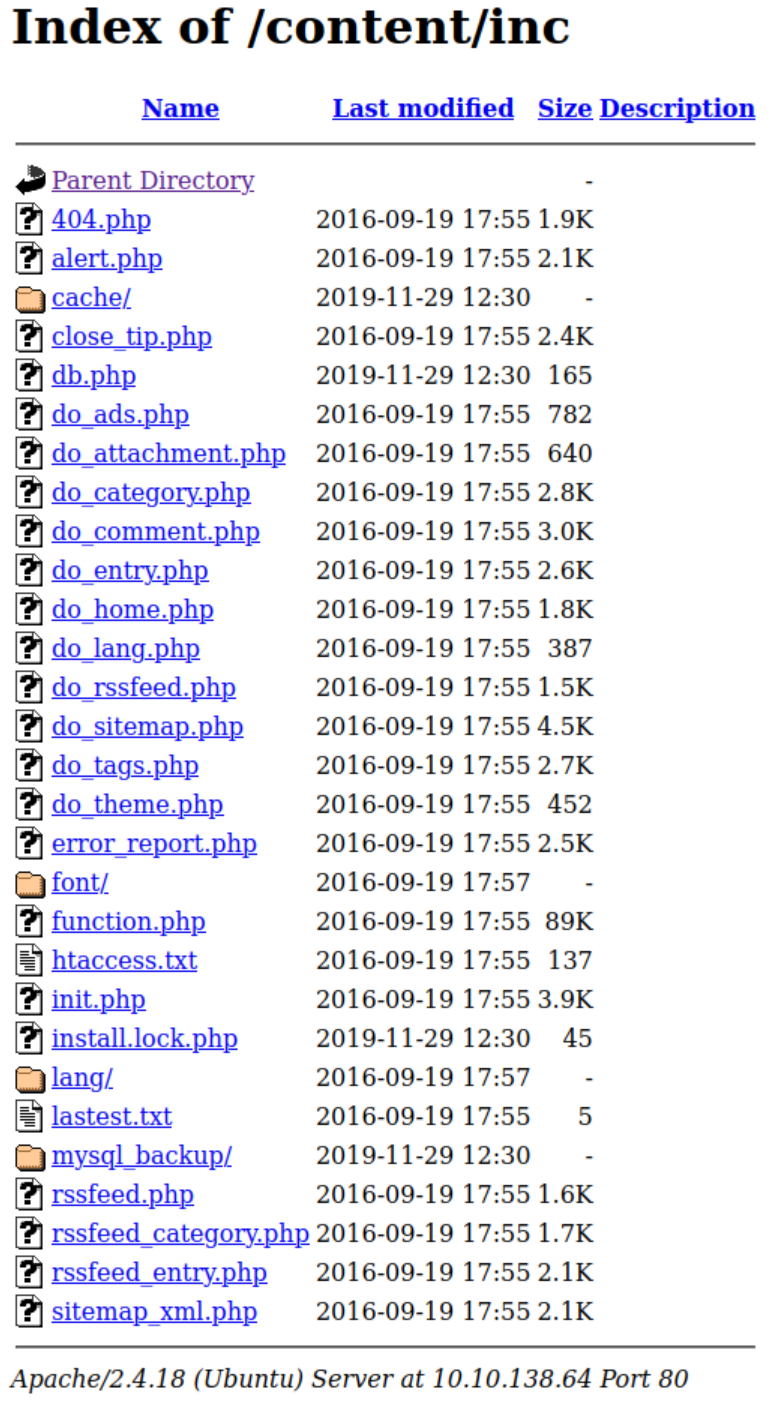Open the Parent Directory link
The height and width of the screenshot is (1413, 771).
153,181
